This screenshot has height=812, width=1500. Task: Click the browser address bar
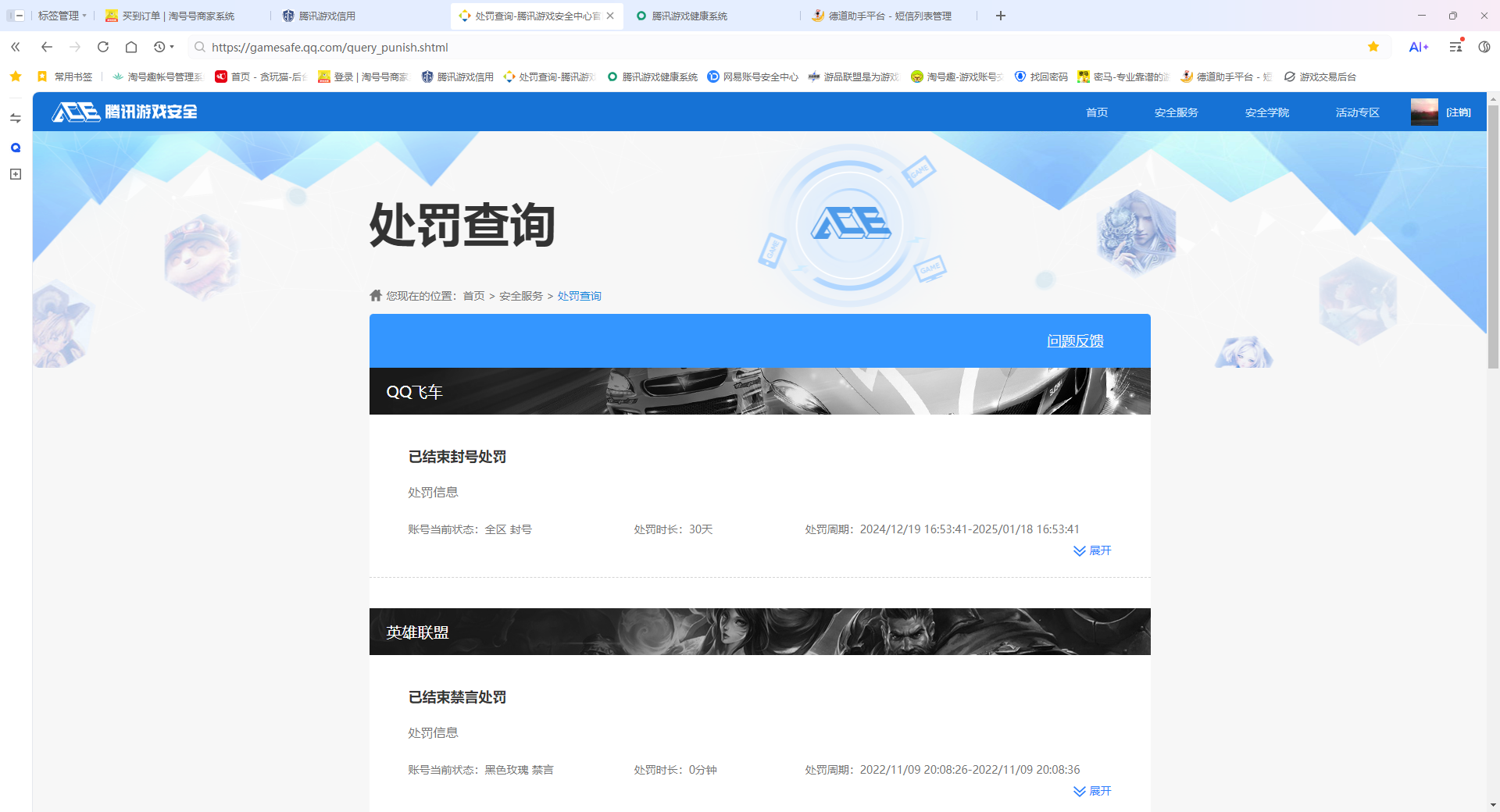(547, 47)
